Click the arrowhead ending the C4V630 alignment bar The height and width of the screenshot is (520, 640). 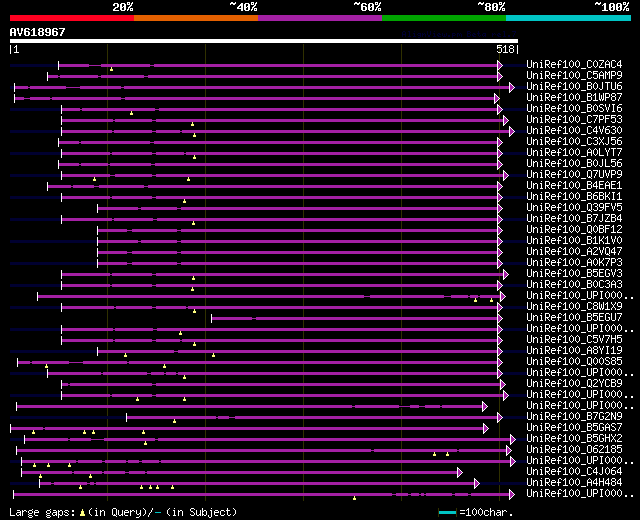tap(512, 131)
